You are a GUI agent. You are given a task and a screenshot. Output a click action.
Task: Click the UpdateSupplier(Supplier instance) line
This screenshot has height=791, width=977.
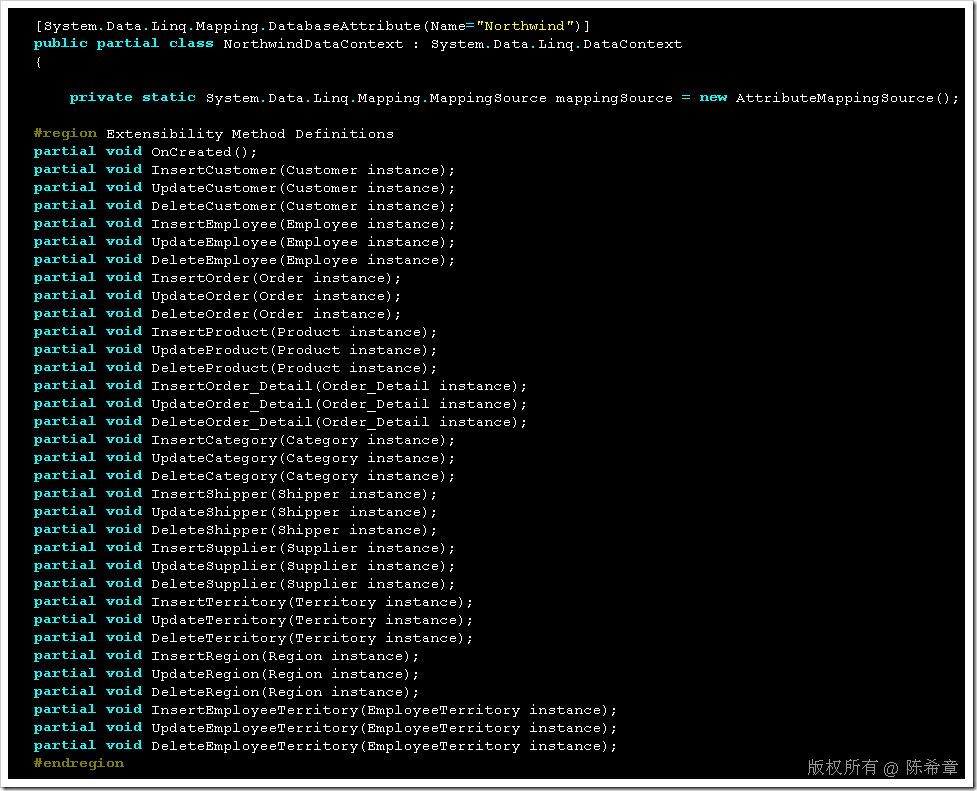coord(244,566)
